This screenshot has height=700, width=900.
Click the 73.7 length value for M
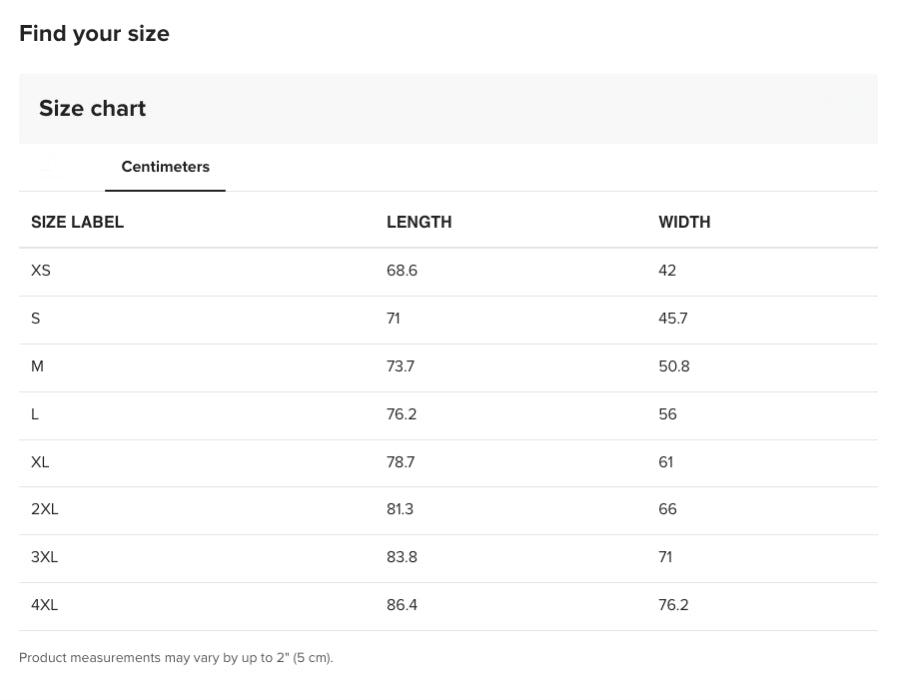400,366
